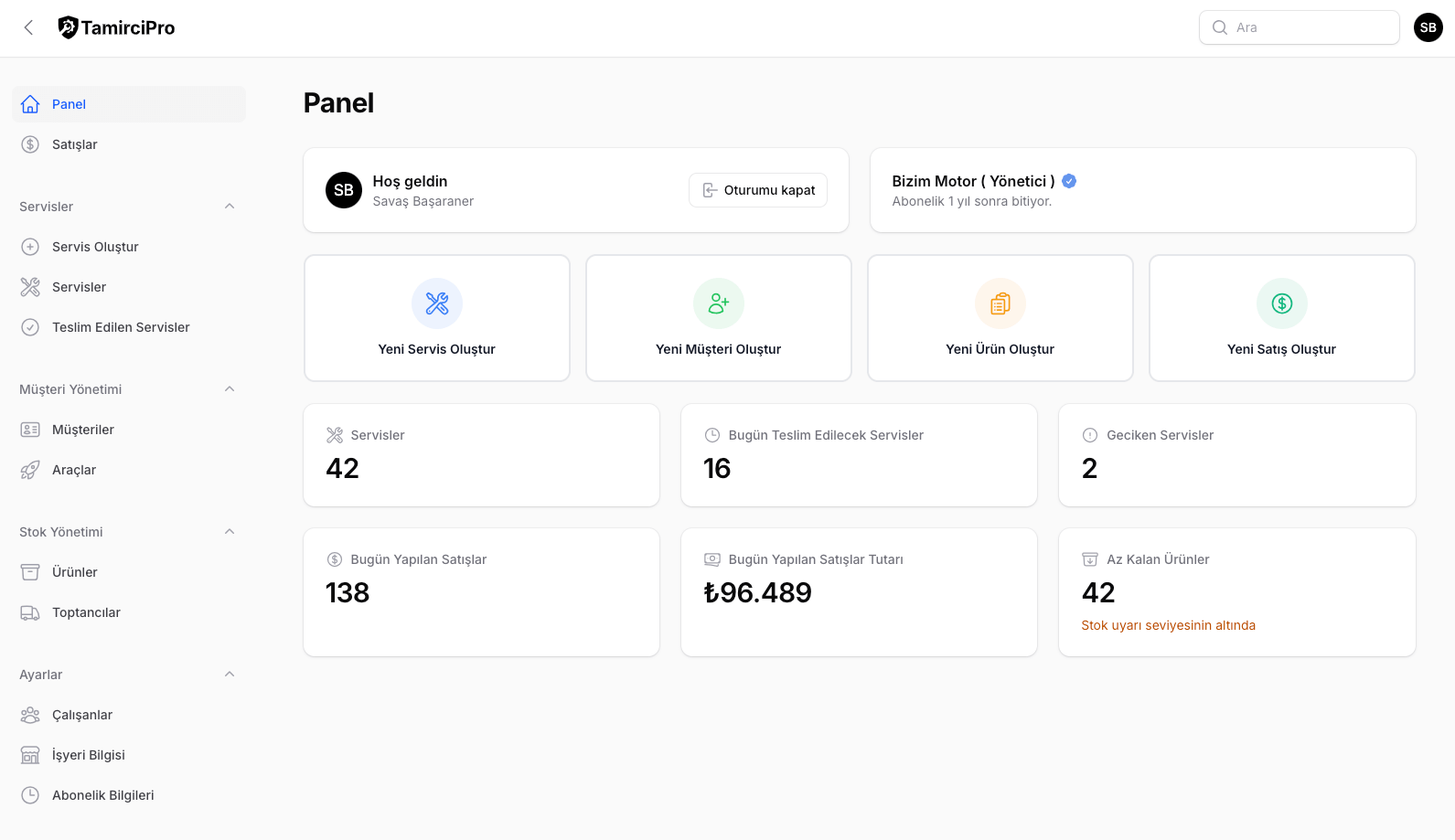
Task: Open the SB user avatar in top-right corner
Action: [1428, 27]
